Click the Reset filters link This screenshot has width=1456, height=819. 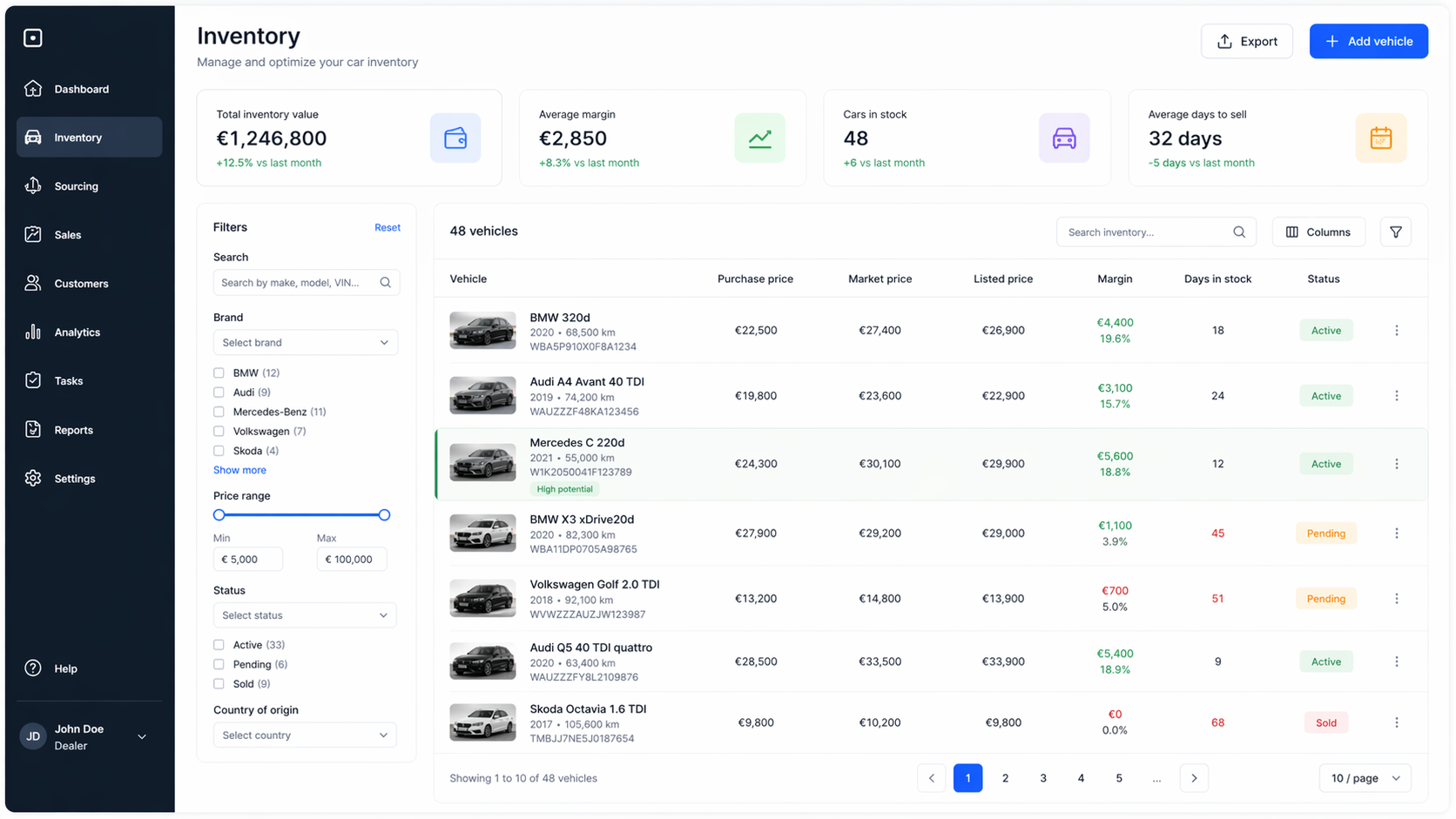coord(388,227)
